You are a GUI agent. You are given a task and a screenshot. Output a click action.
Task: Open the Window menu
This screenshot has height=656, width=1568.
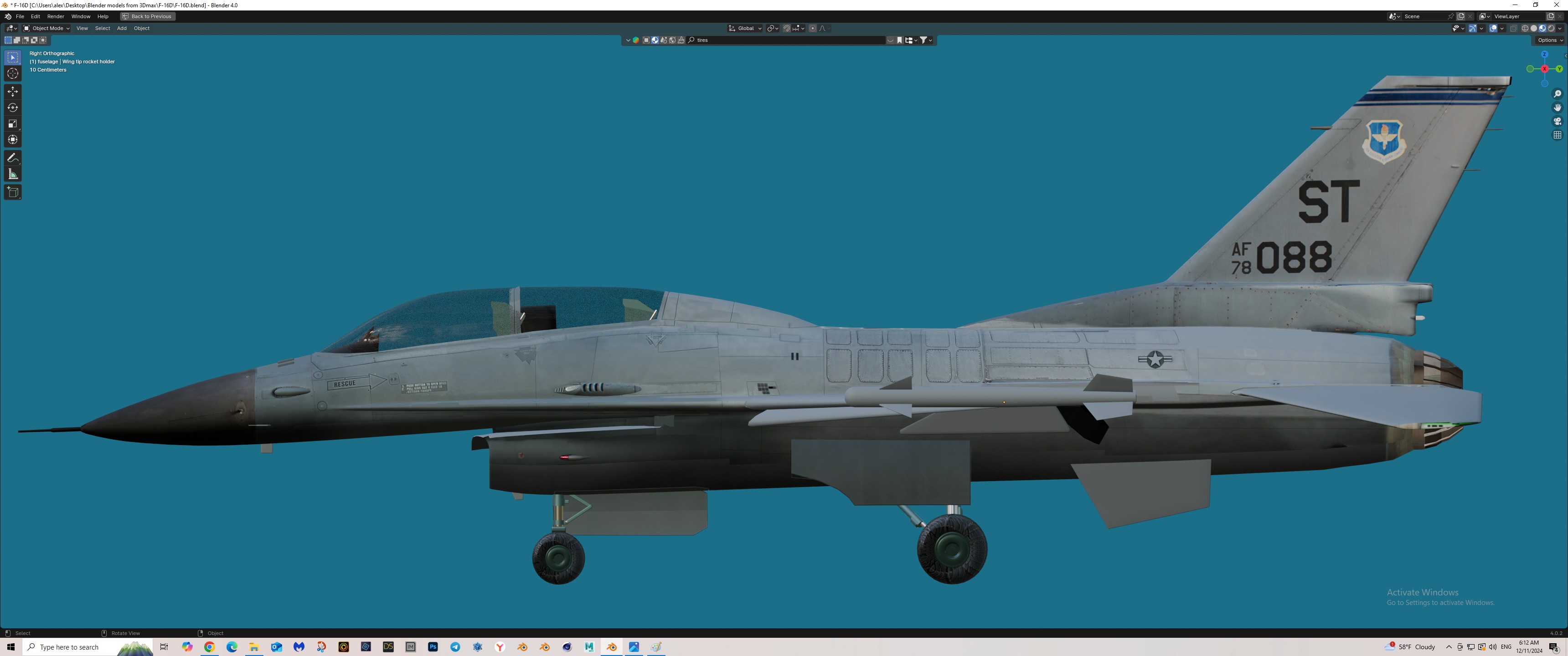point(80,16)
